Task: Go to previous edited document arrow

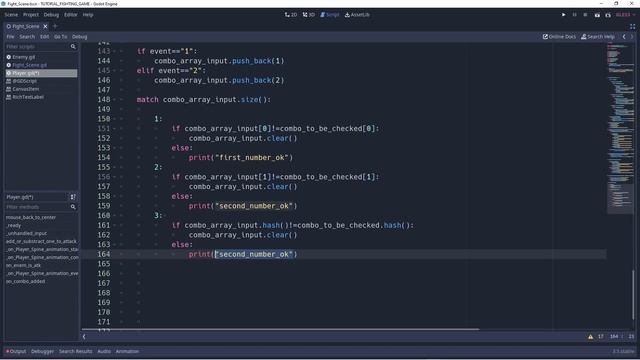Action: tap(624, 37)
